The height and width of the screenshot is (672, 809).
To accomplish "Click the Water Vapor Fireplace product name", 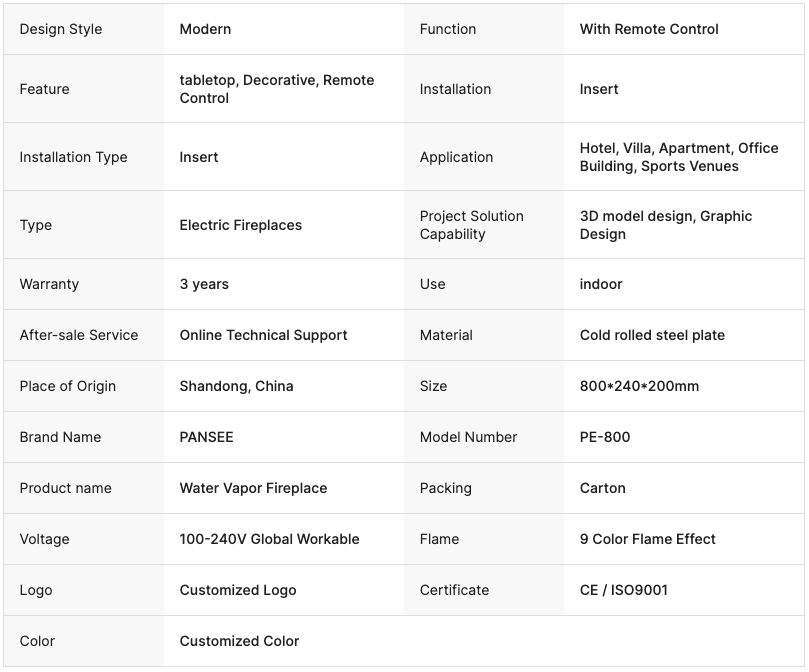I will coord(253,488).
